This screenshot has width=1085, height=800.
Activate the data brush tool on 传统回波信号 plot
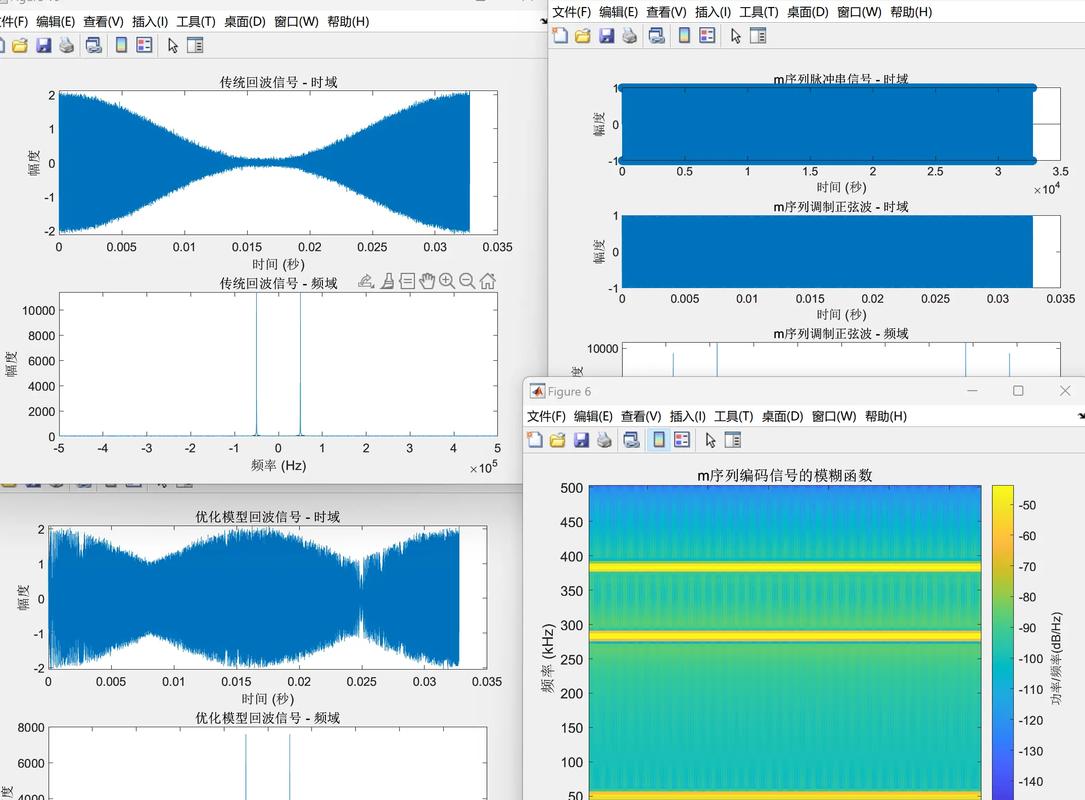coord(387,281)
